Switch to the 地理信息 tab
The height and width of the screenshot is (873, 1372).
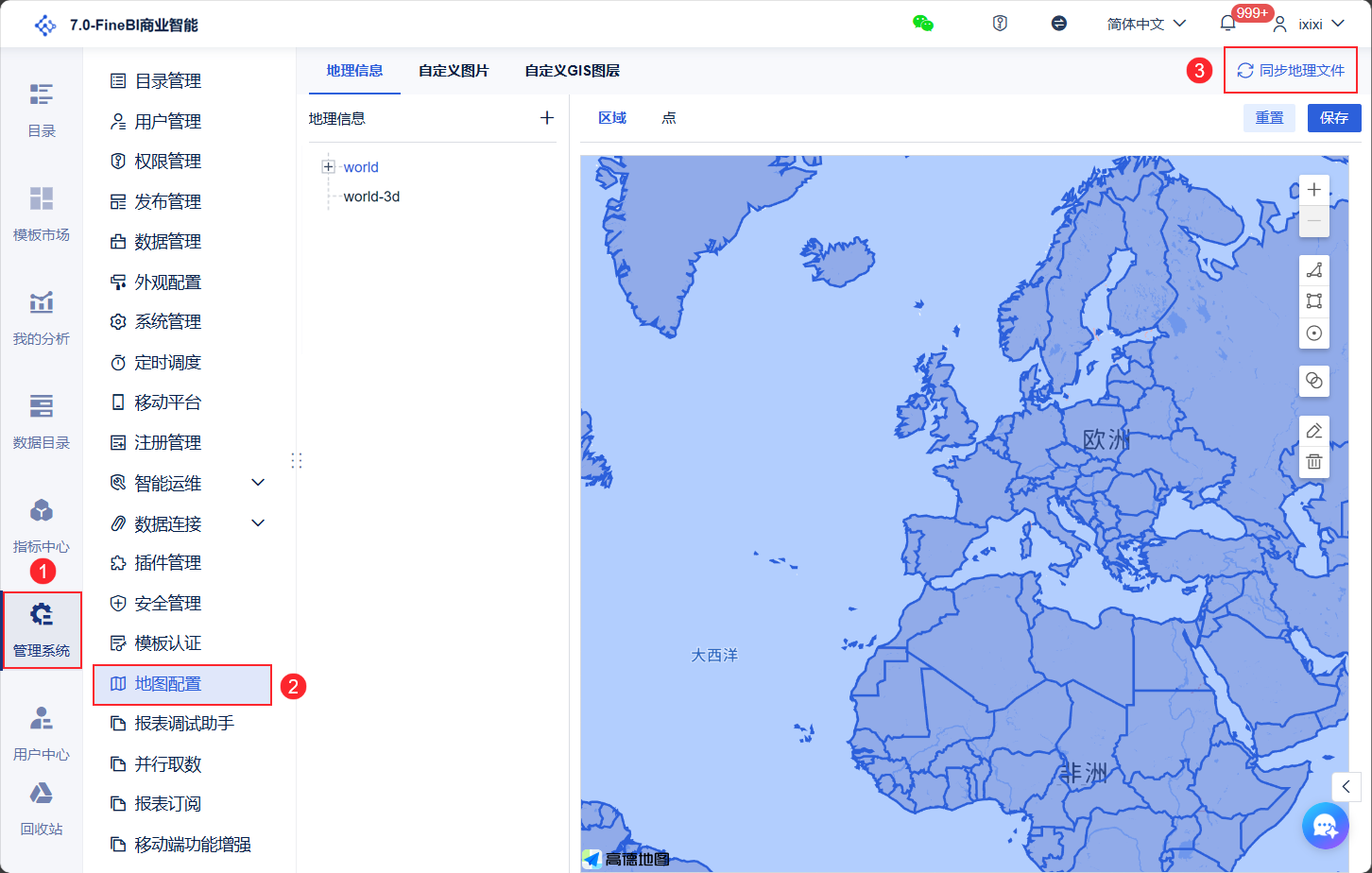354,71
